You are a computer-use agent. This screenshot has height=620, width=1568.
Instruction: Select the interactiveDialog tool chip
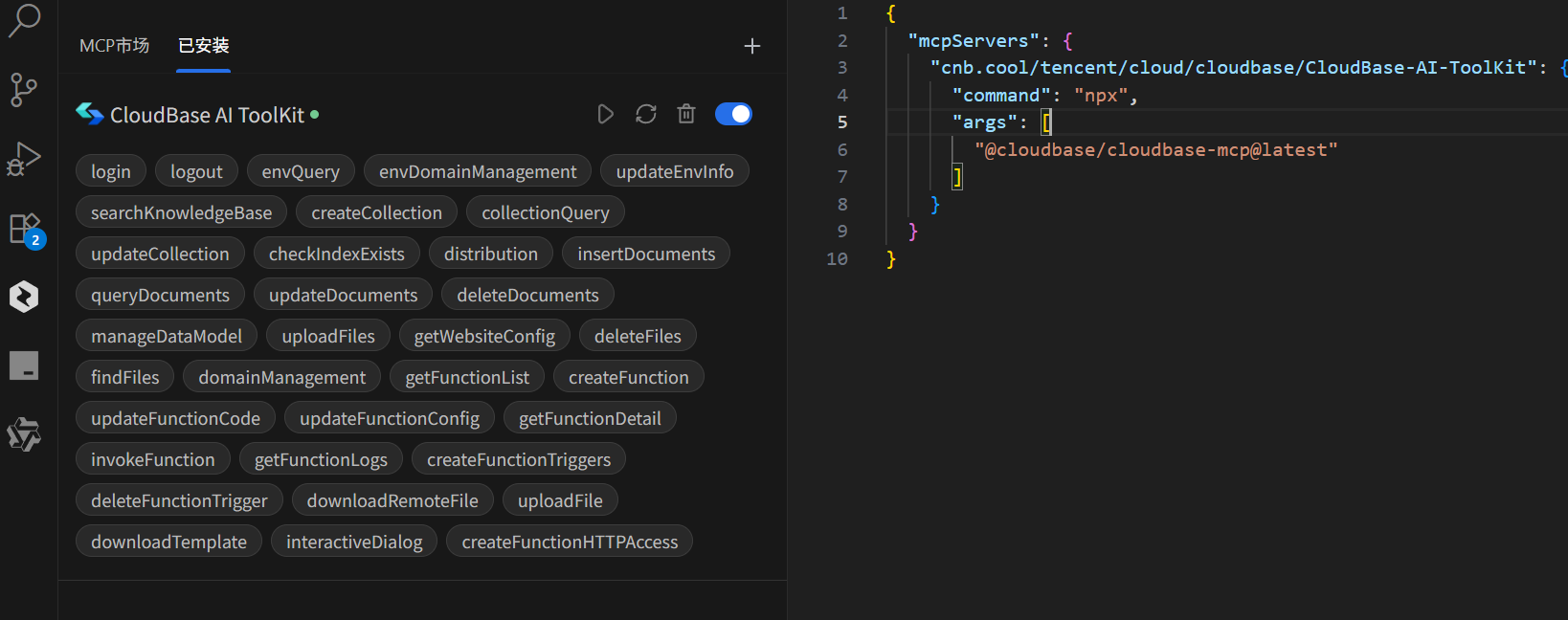click(354, 542)
